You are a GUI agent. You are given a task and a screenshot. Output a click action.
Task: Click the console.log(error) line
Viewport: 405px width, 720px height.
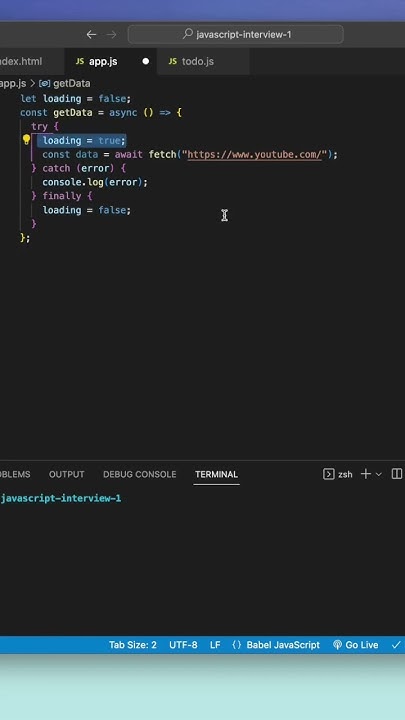tap(95, 182)
